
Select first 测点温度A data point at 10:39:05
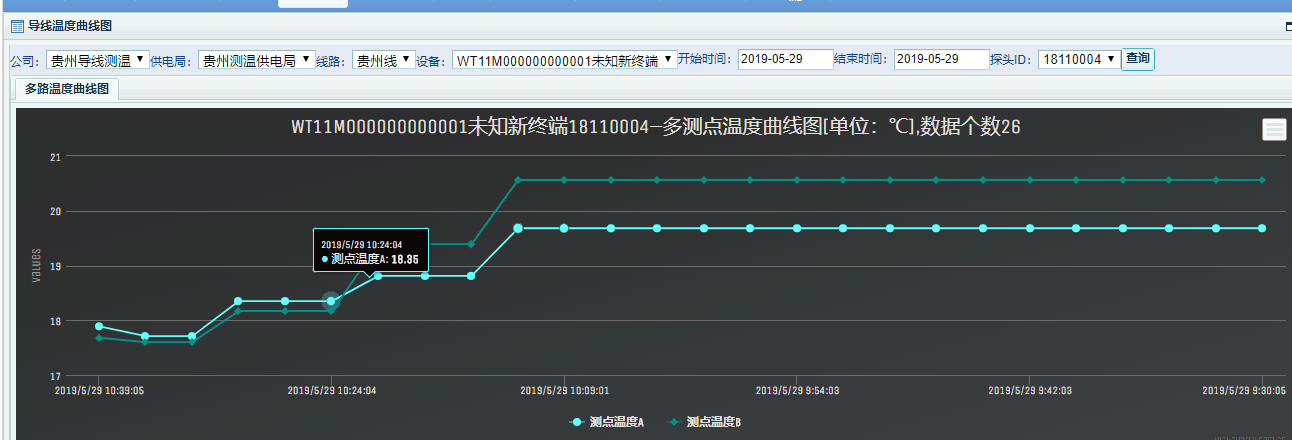pos(99,326)
